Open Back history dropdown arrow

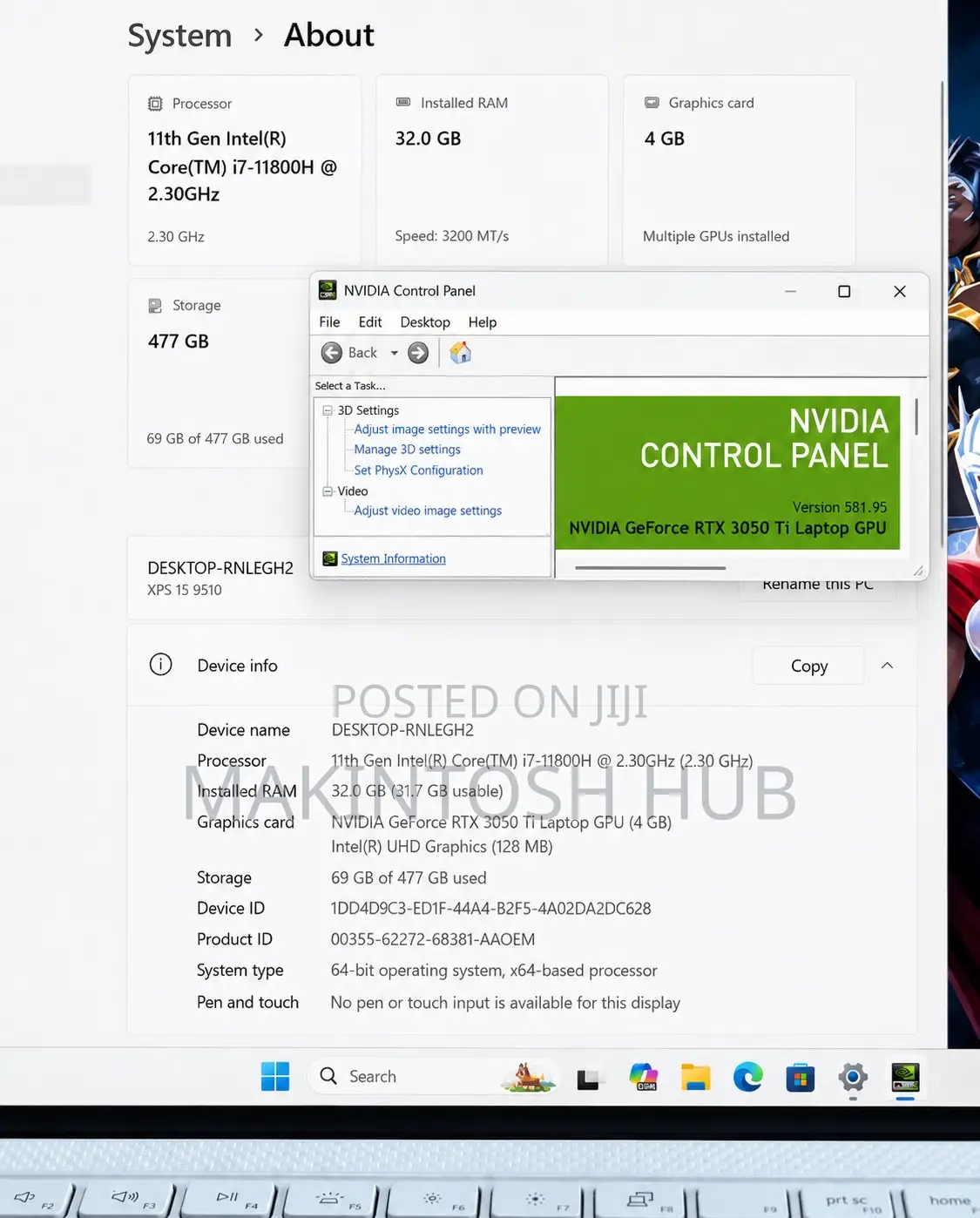(x=394, y=353)
